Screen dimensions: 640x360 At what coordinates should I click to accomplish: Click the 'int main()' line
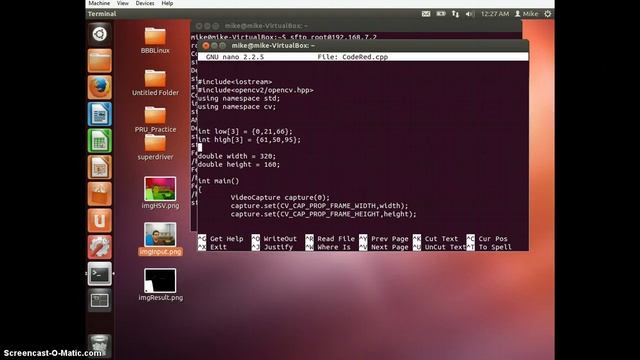[218, 181]
